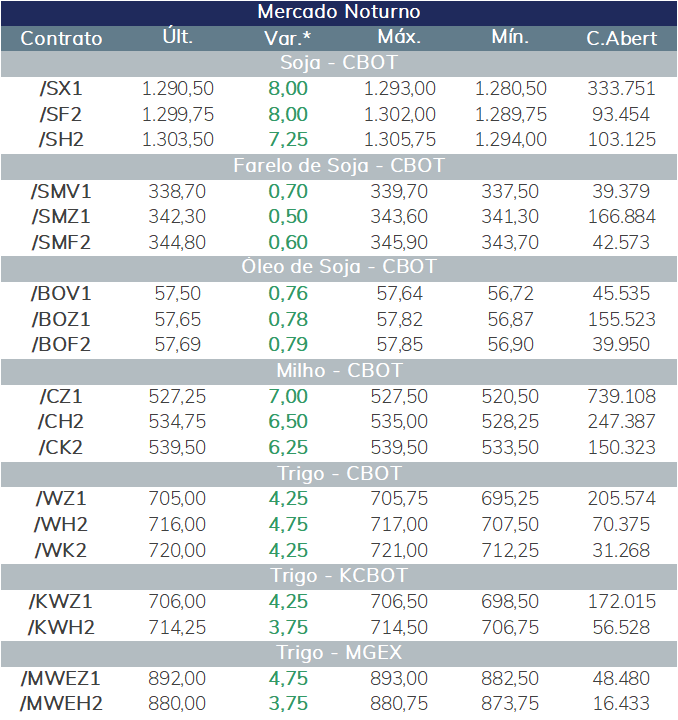The width and height of the screenshot is (678, 720).
Task: Click the Óleo de Soja - CBOT header
Action: click(x=339, y=268)
